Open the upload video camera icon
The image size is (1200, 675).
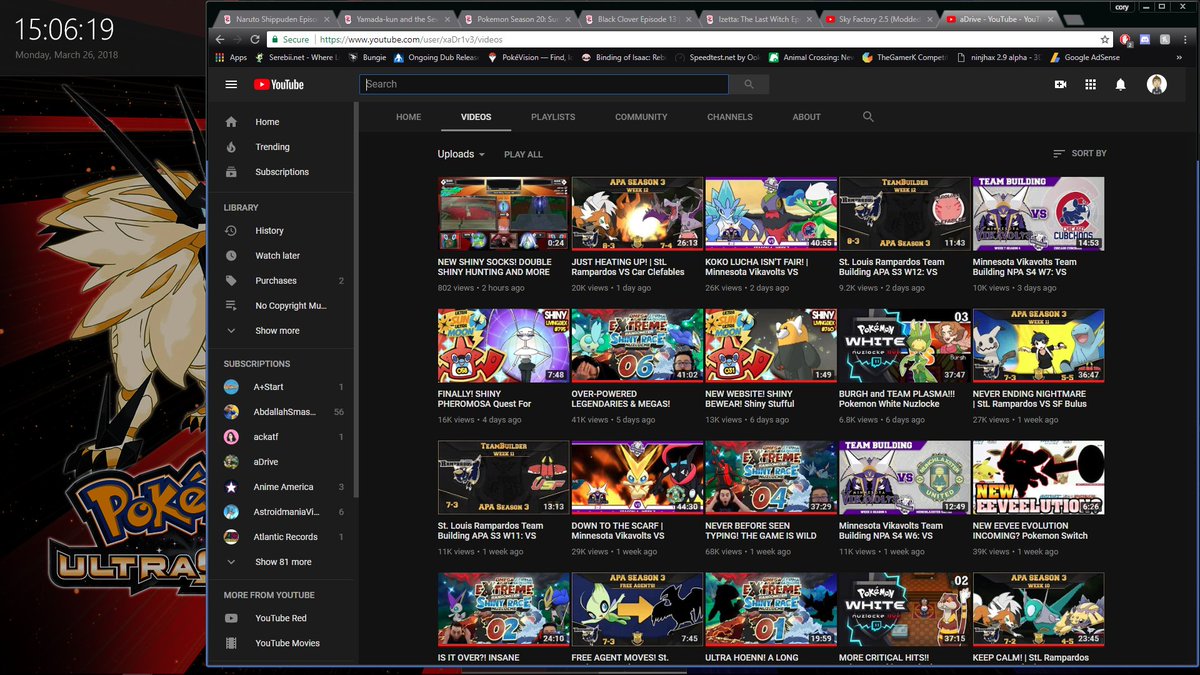pyautogui.click(x=1060, y=85)
